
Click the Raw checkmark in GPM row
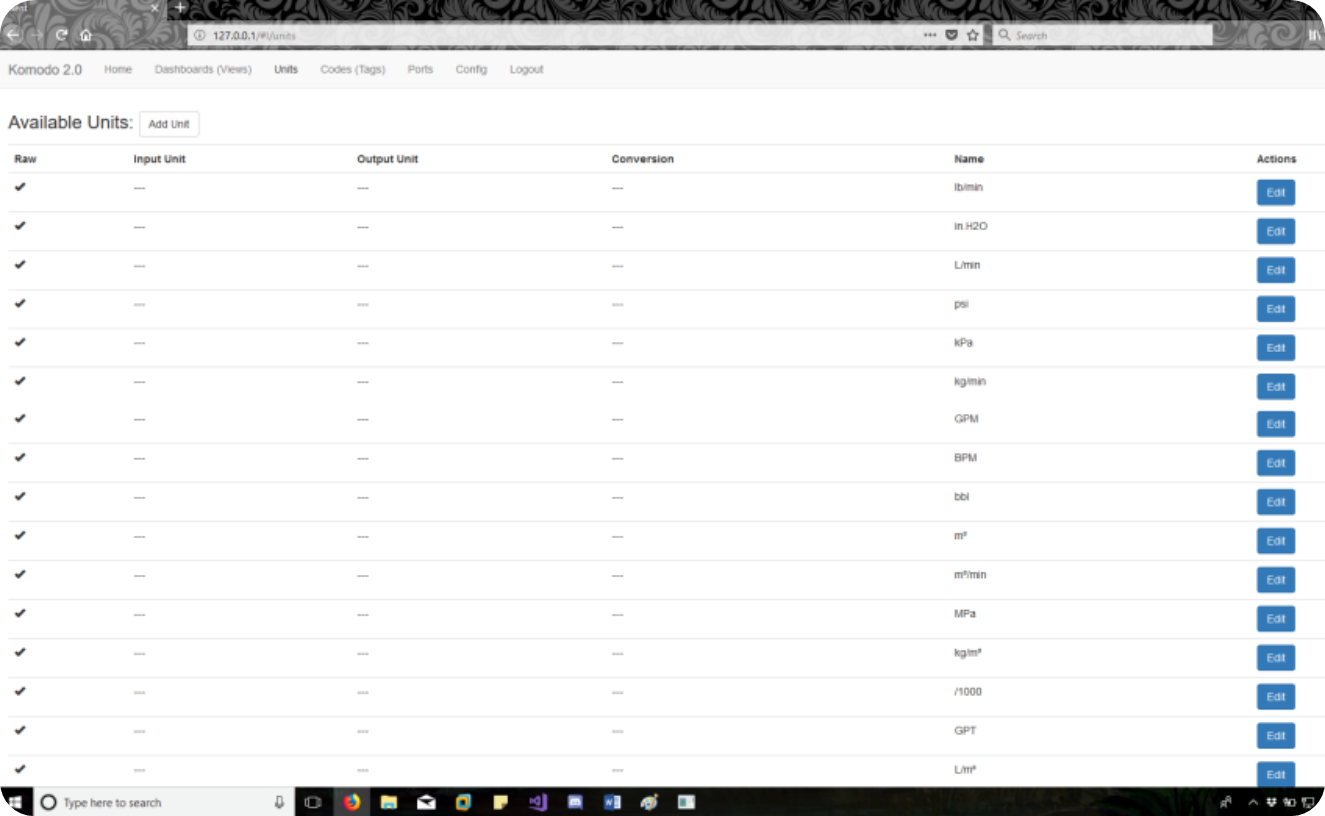[x=20, y=419]
